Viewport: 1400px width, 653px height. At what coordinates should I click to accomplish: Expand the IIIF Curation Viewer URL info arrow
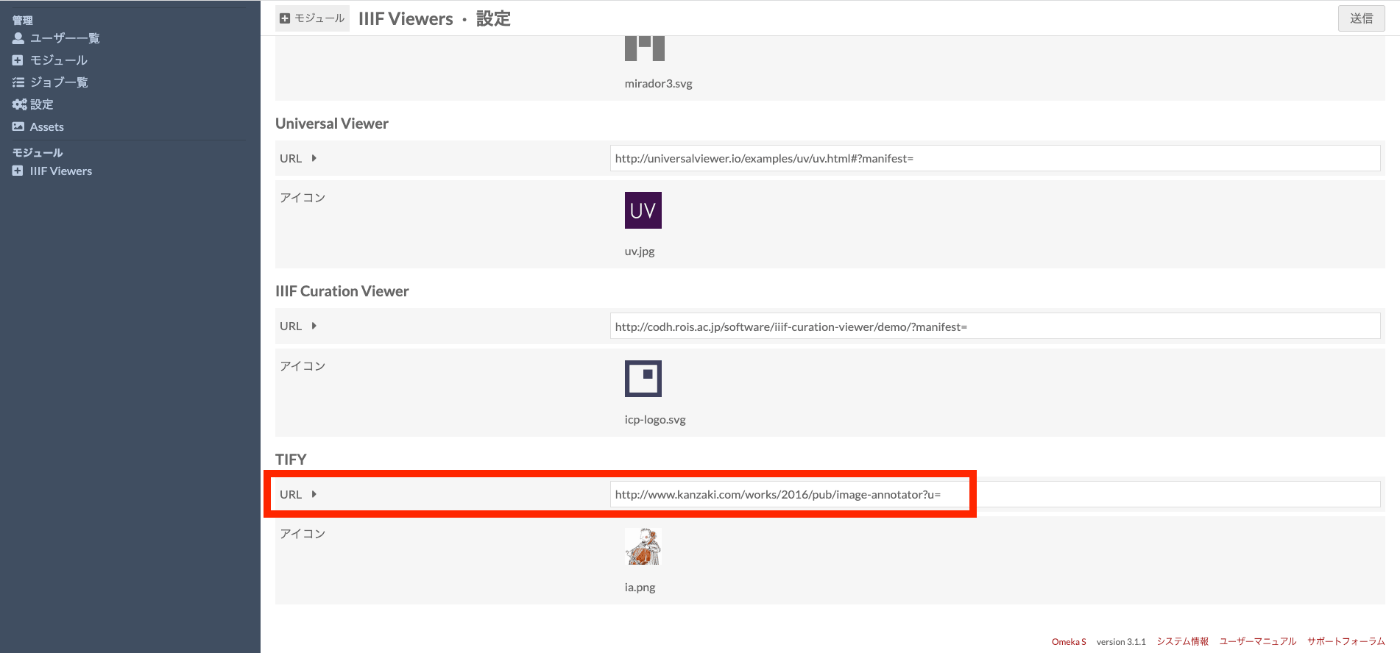tap(314, 326)
